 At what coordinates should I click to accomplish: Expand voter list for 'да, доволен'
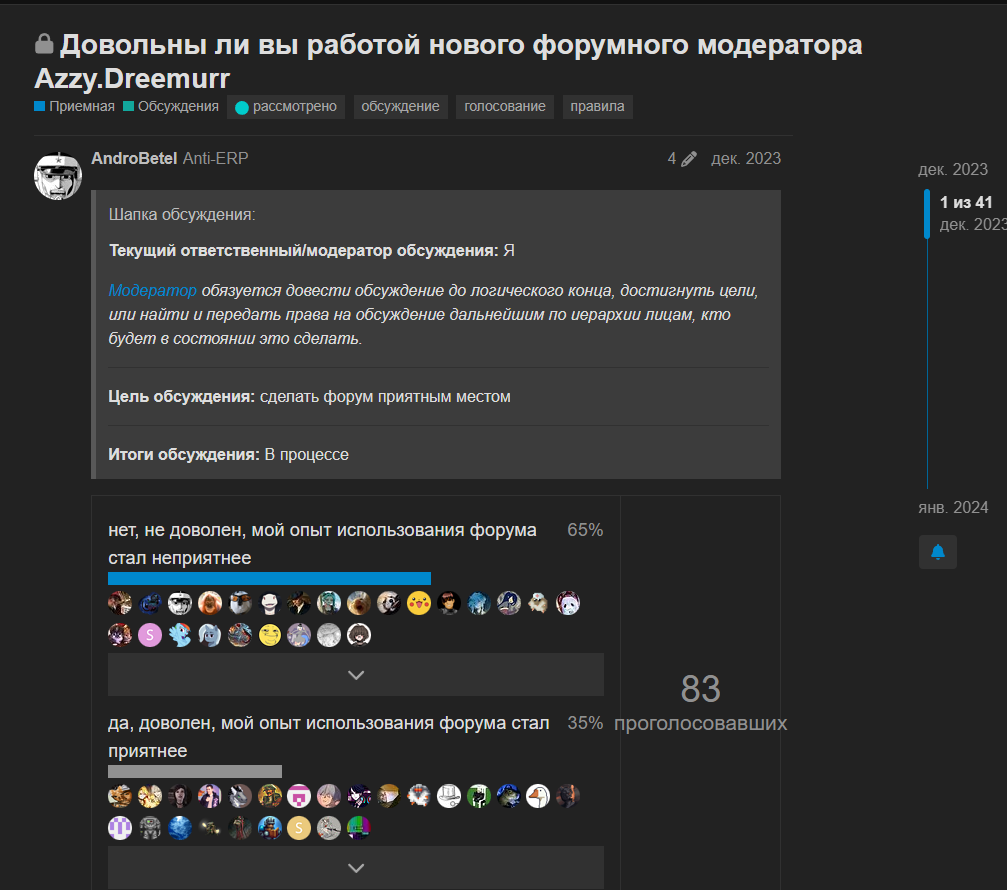point(355,867)
